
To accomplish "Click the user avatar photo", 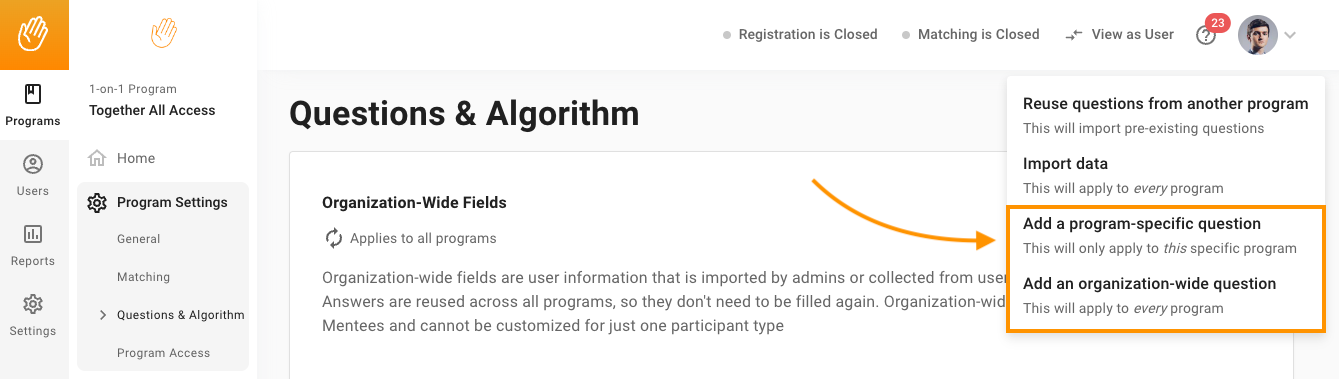I will [1257, 35].
